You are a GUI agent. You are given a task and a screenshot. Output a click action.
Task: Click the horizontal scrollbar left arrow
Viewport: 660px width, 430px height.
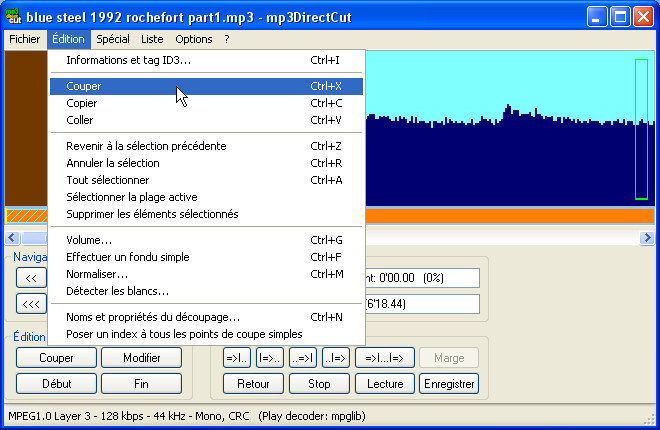point(12,238)
